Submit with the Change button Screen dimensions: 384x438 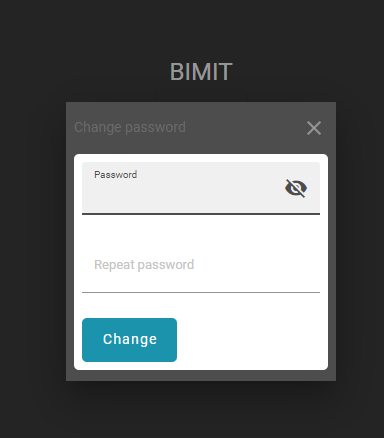[x=129, y=340]
